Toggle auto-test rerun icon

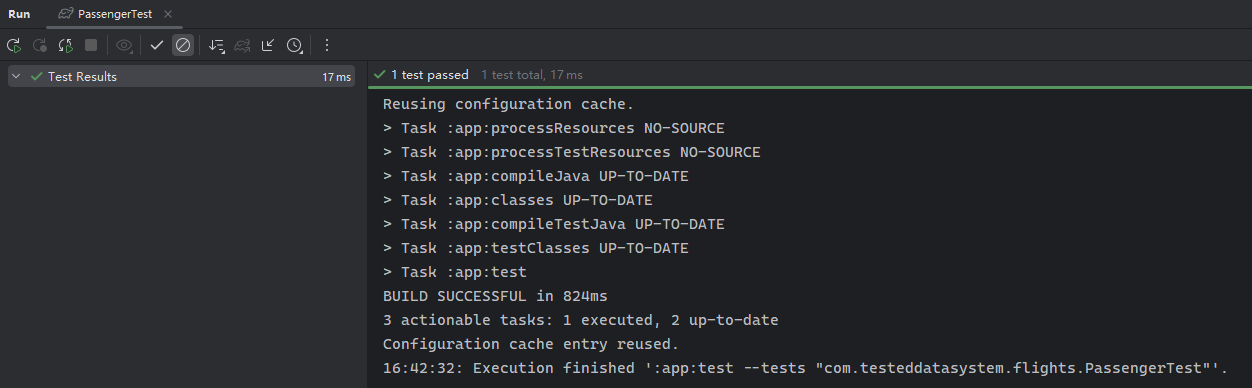coord(66,45)
